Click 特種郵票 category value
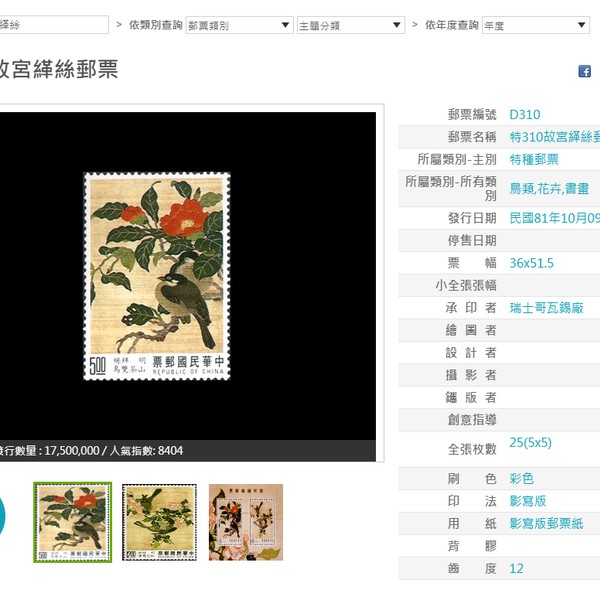 534,159
